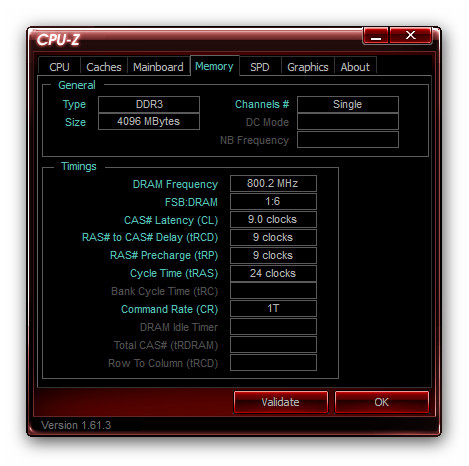Viewport: 469px width, 466px height.
Task: Open the Caches tab
Action: pos(104,67)
